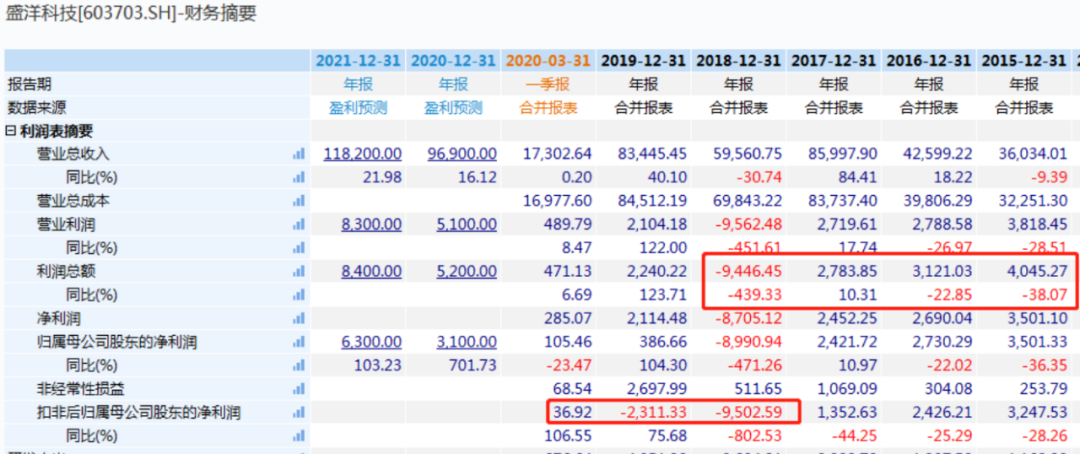Open forecast net profit link 6,300.00
Image resolution: width=1080 pixels, height=454 pixels.
tap(372, 342)
